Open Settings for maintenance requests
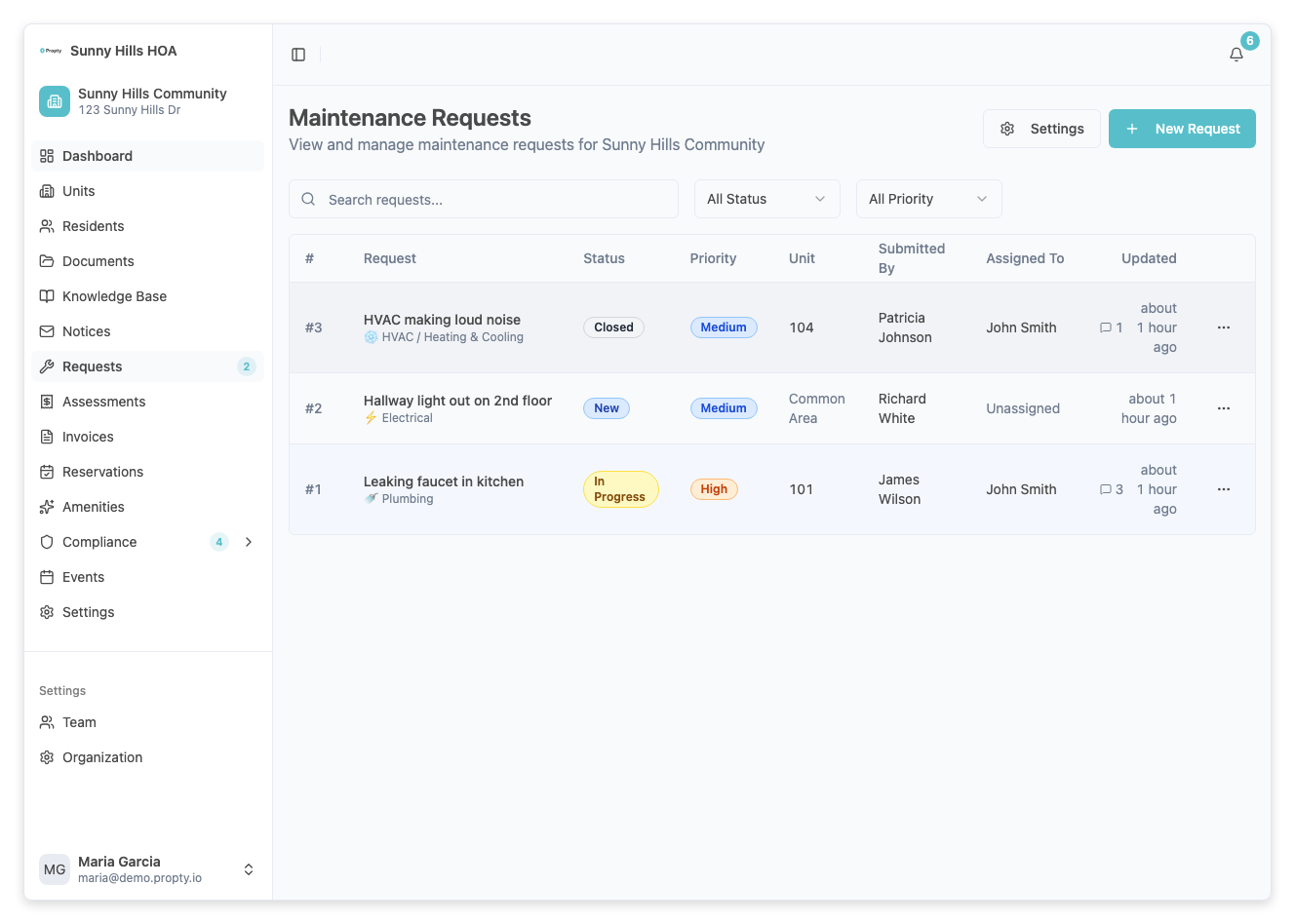Image resolution: width=1295 pixels, height=924 pixels. 1041,128
